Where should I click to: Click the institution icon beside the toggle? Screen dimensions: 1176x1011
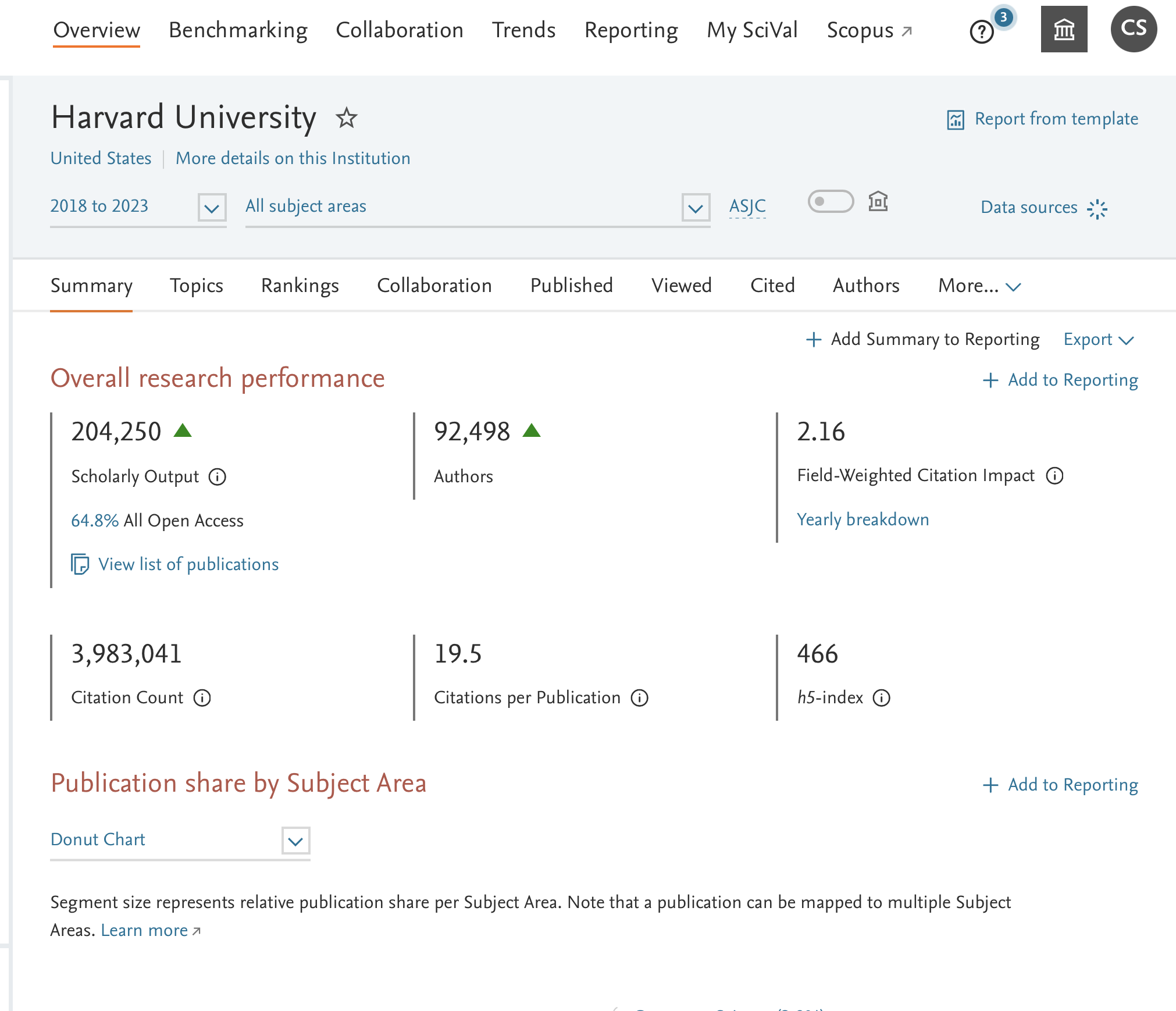[x=878, y=202]
